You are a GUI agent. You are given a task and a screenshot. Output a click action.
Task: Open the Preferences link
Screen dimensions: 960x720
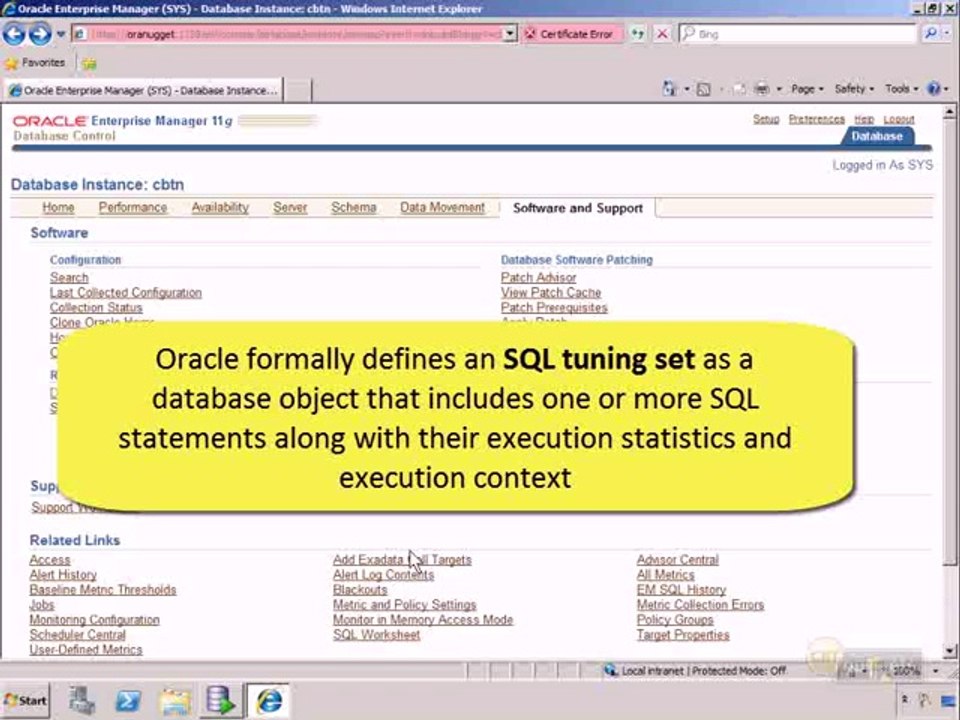(816, 119)
